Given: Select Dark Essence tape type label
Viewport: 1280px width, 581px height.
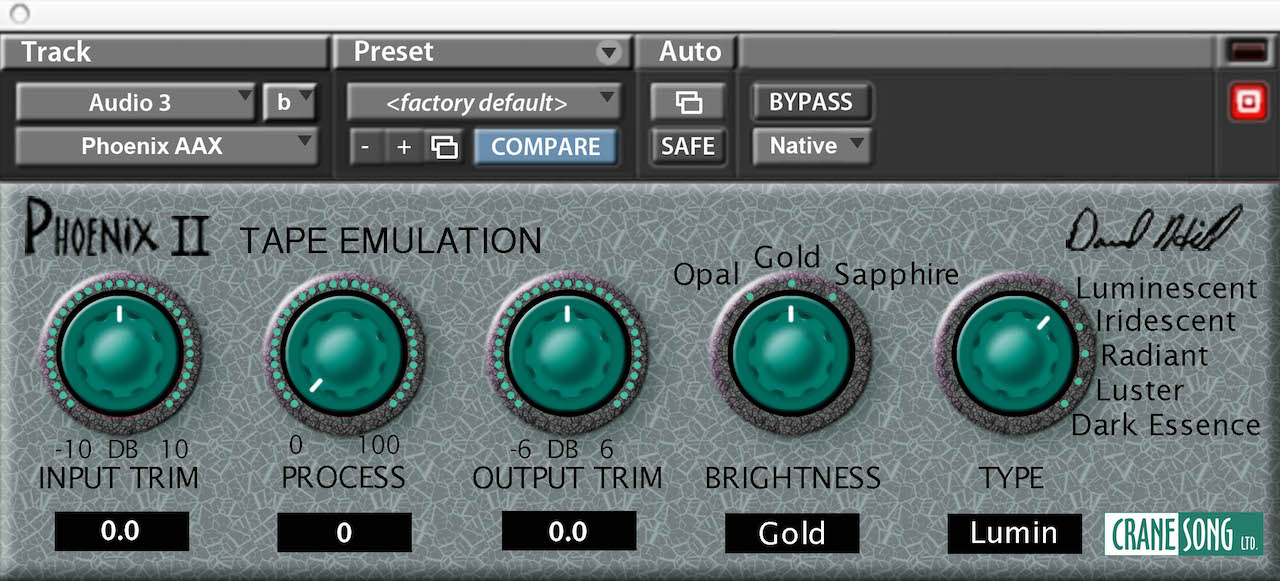Looking at the screenshot, I should (x=1165, y=426).
